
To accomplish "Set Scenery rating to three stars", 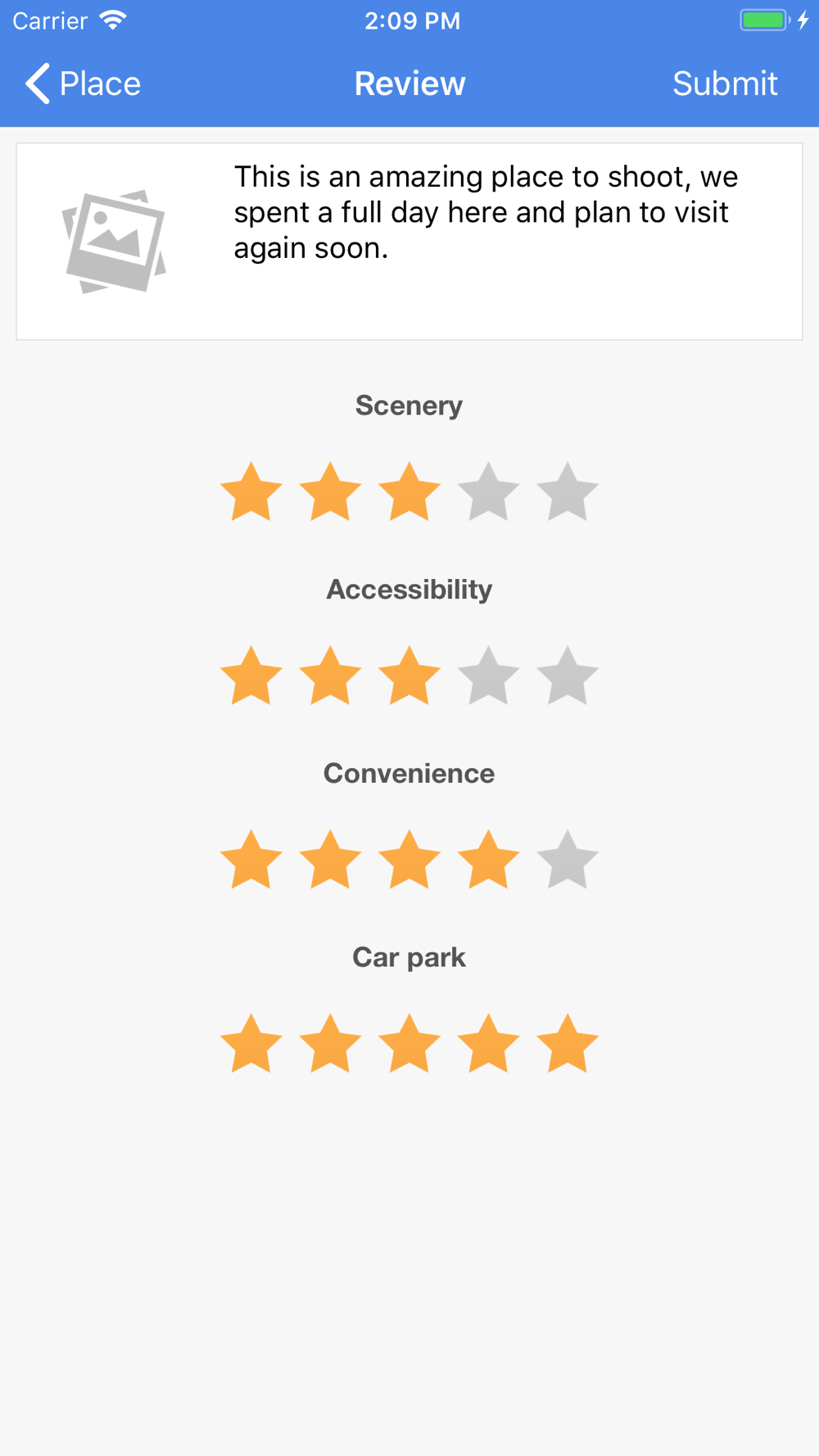I will 409,491.
